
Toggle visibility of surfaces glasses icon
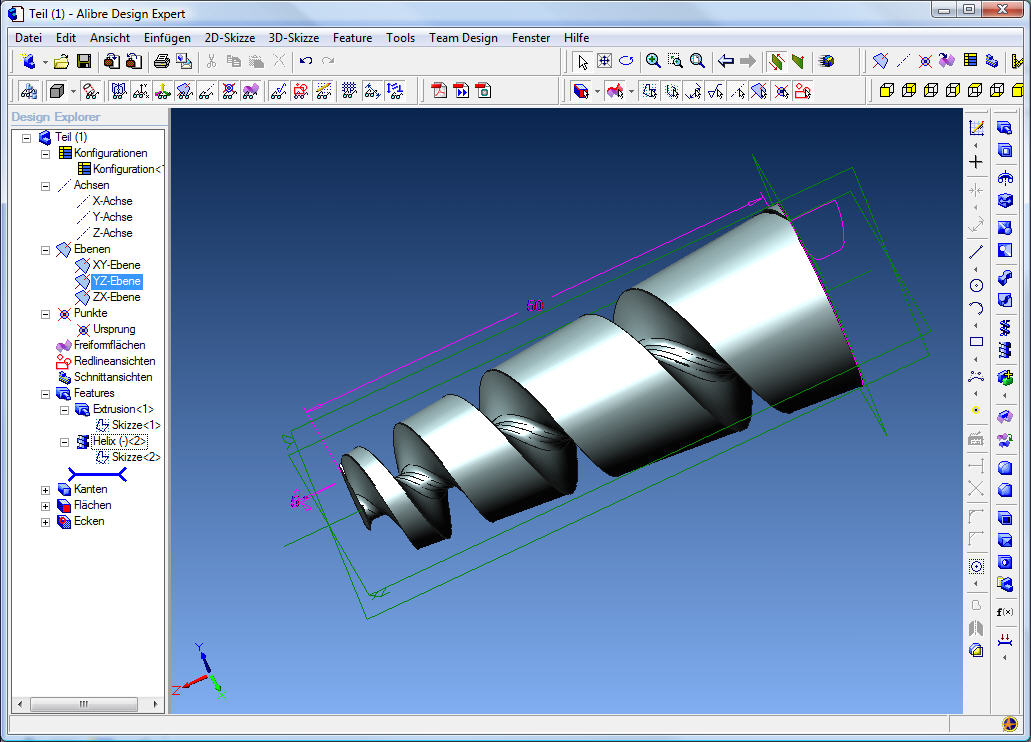[250, 91]
